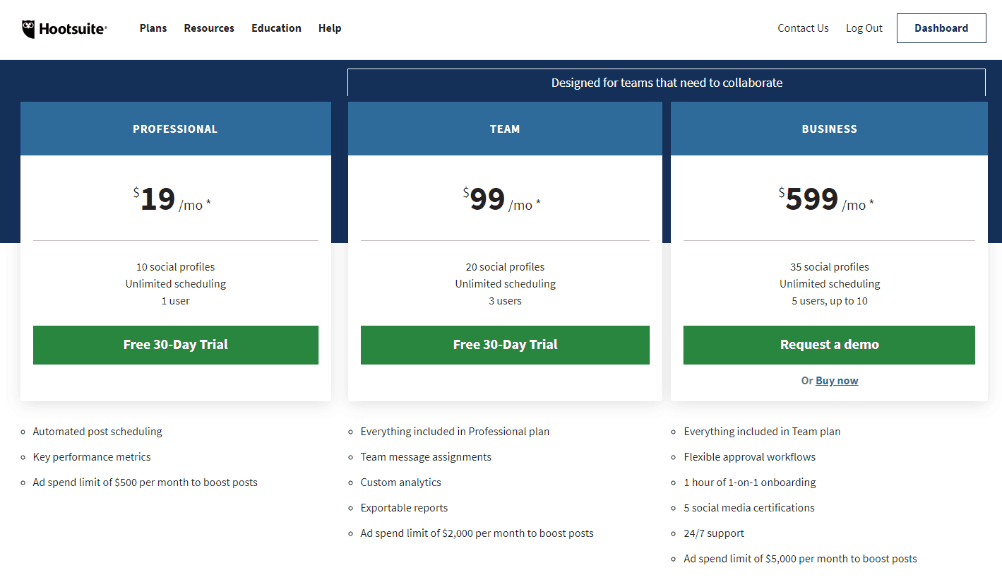Click 'Key performance metrics' feature
This screenshot has width=1002, height=580.
(91, 457)
